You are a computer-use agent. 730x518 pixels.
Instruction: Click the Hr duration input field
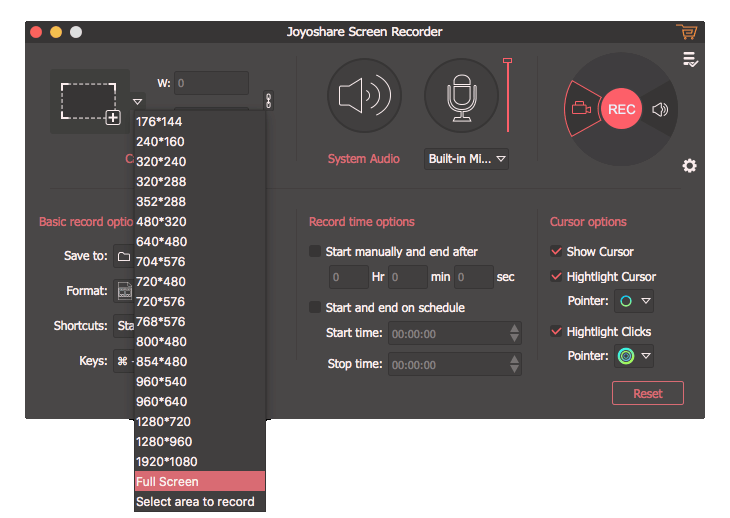[349, 277]
